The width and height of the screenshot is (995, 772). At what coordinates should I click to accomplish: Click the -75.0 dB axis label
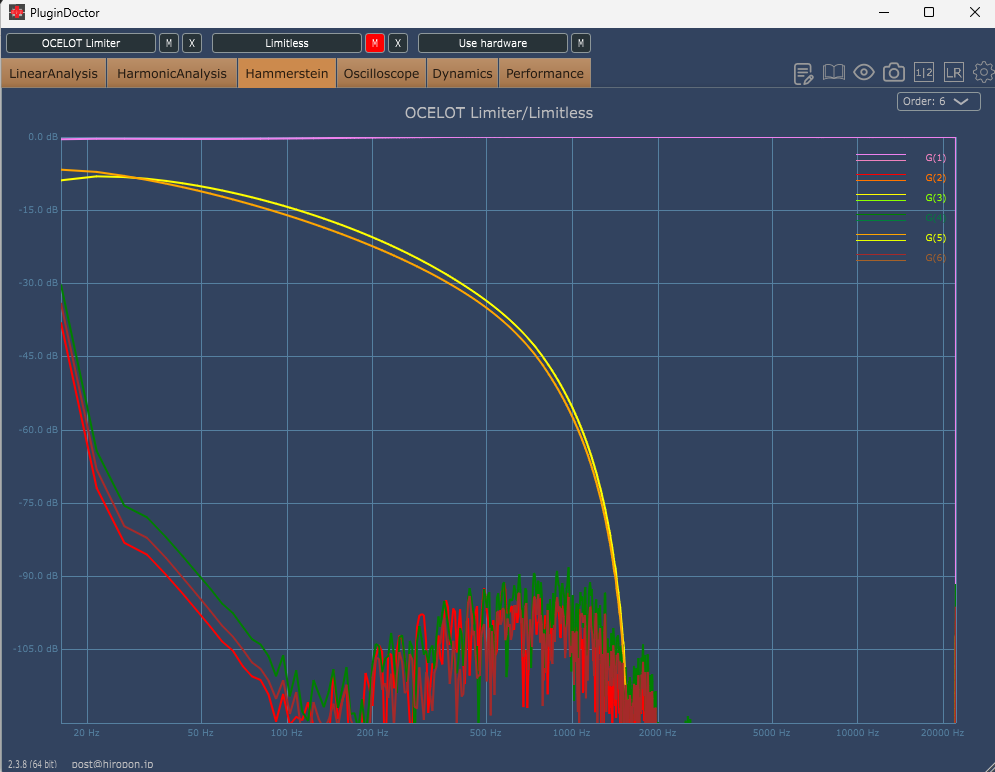click(38, 503)
